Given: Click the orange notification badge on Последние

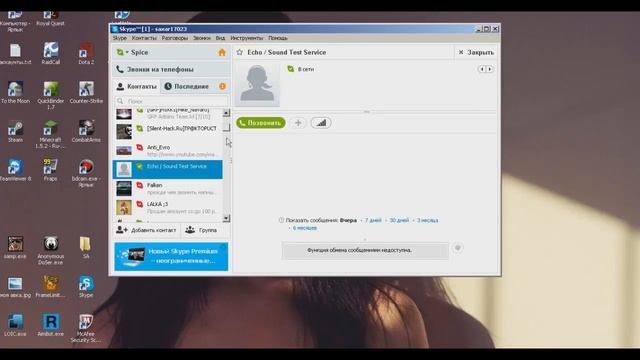Looking at the screenshot, I should [x=222, y=86].
